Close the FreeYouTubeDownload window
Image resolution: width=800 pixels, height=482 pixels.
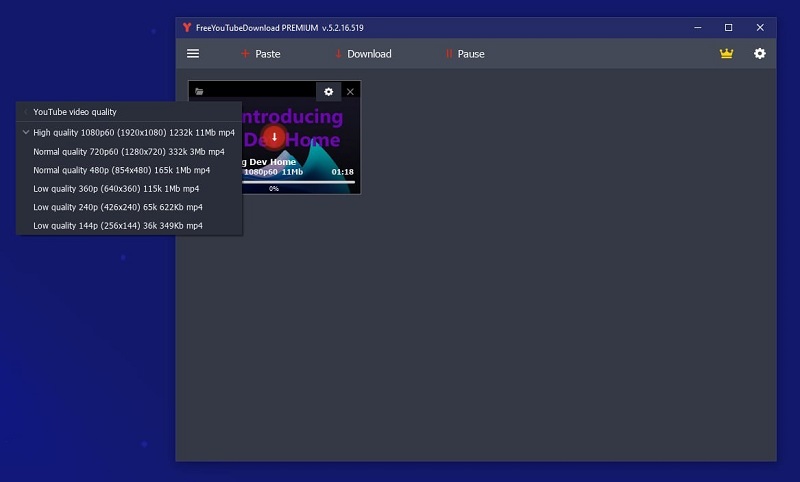pyautogui.click(x=760, y=28)
